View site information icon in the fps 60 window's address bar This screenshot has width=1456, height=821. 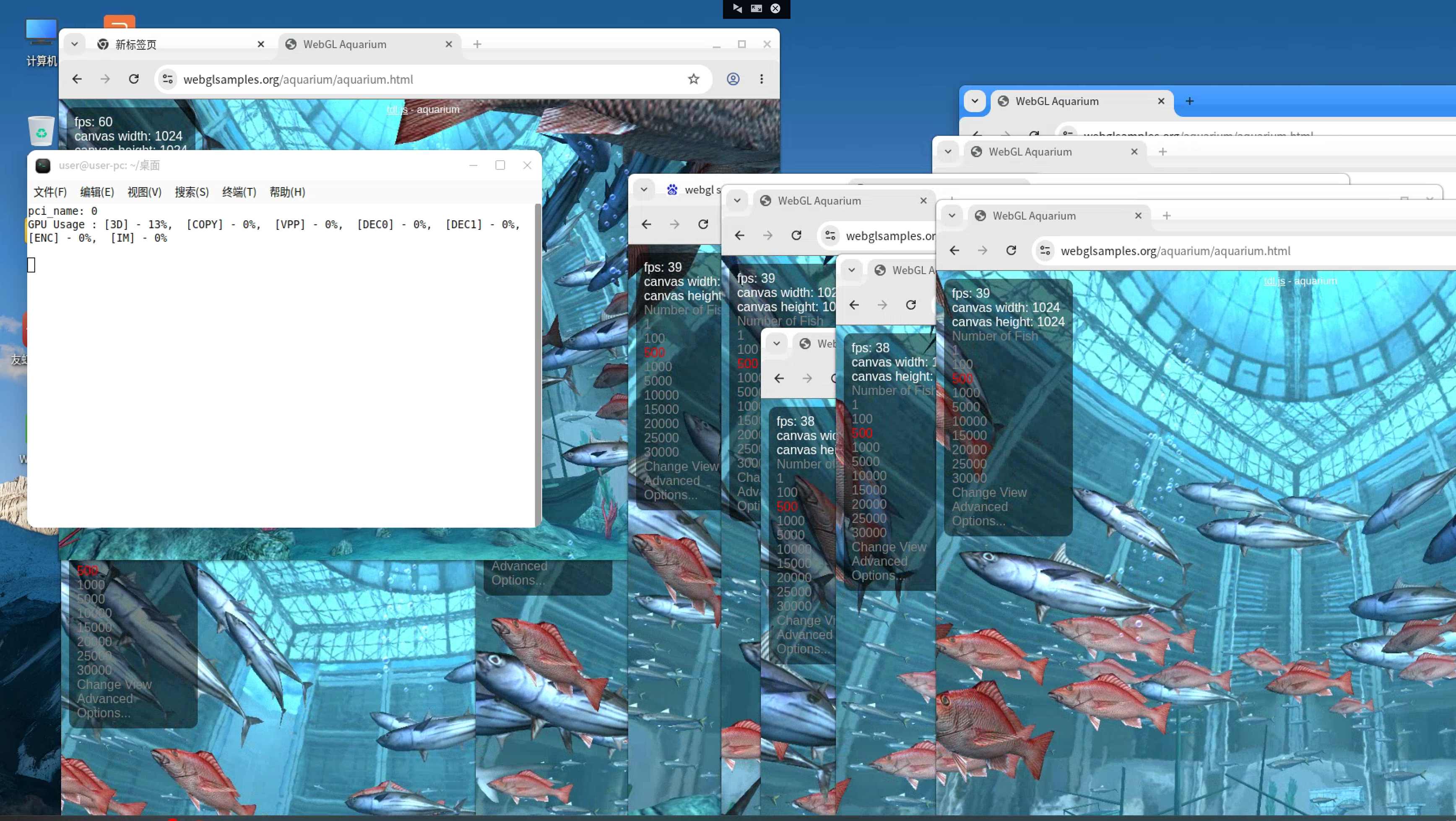tap(168, 79)
